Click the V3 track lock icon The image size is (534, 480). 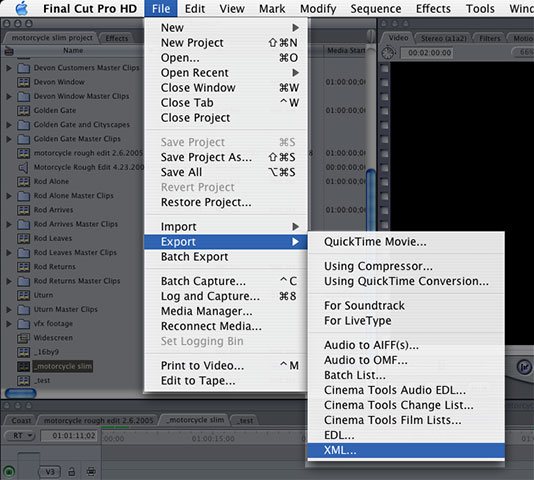click(x=72, y=471)
